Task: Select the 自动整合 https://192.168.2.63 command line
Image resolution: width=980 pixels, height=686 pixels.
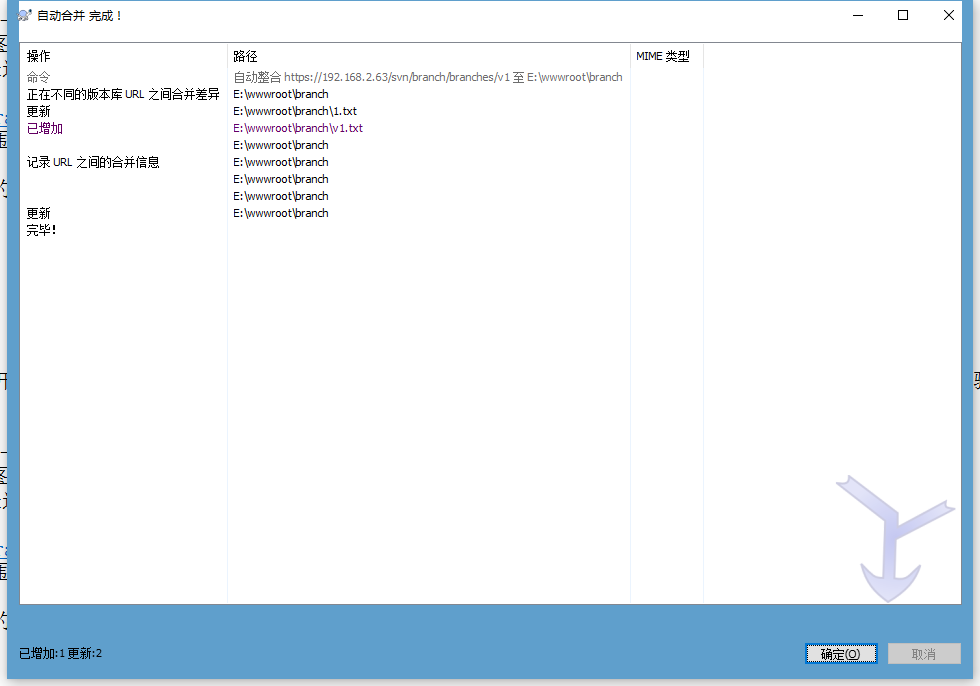Action: click(428, 77)
